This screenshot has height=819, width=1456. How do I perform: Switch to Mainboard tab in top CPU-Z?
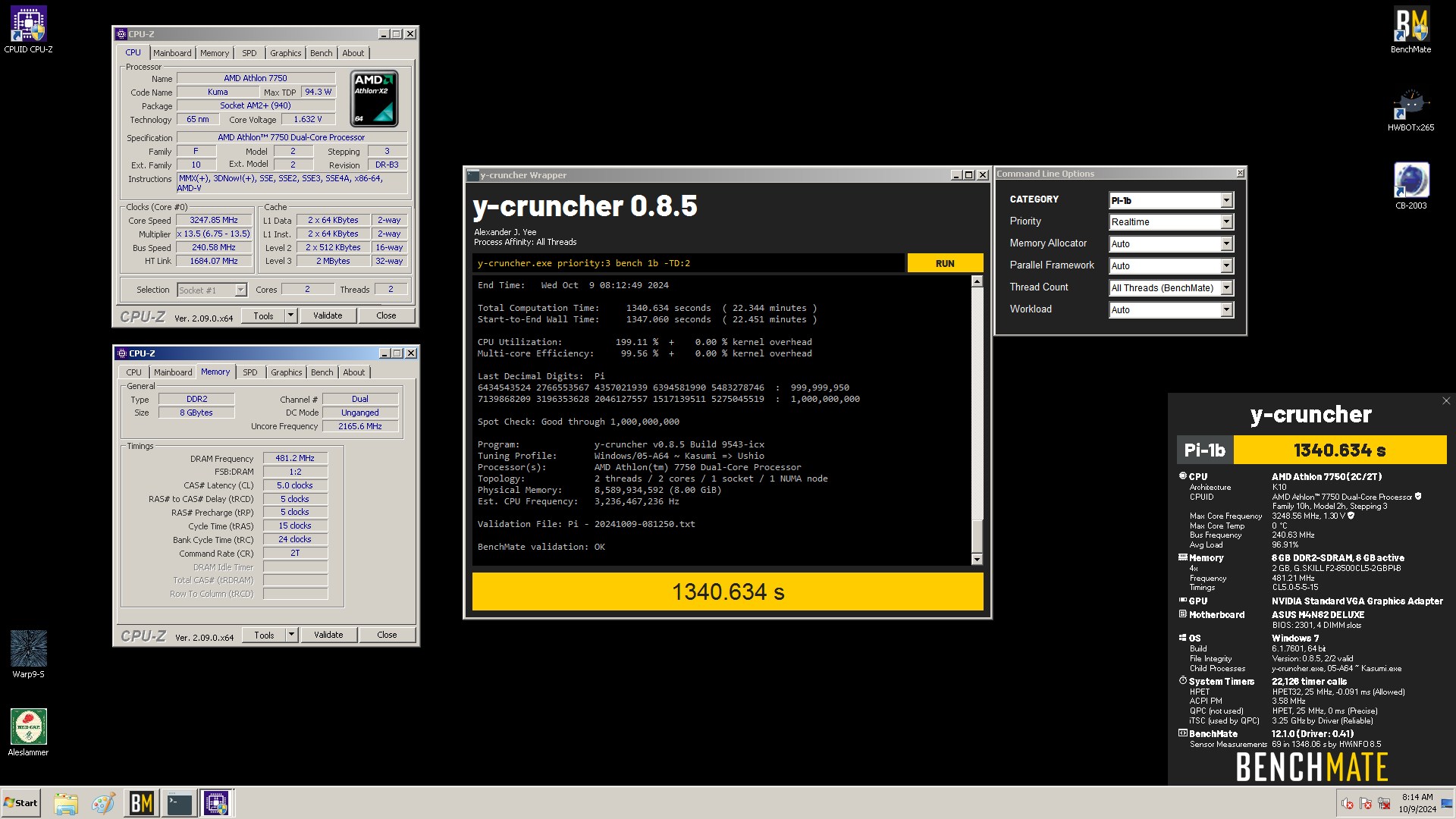172,53
